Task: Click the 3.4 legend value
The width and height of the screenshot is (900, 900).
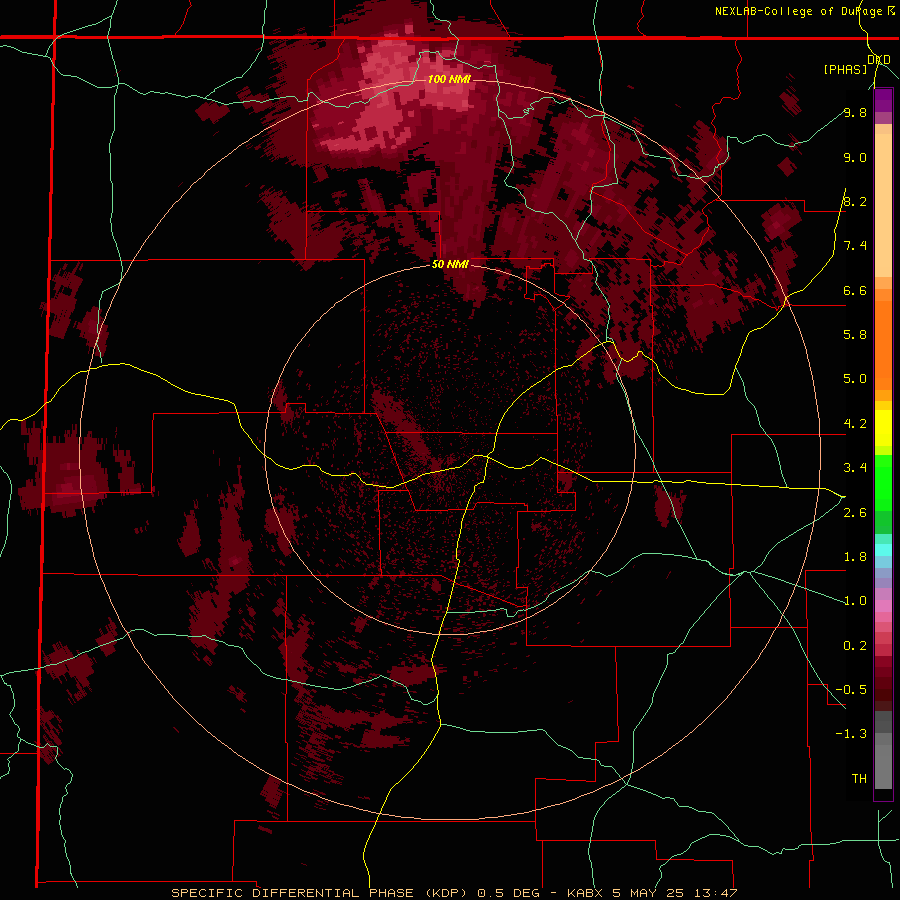Action: 855,467
